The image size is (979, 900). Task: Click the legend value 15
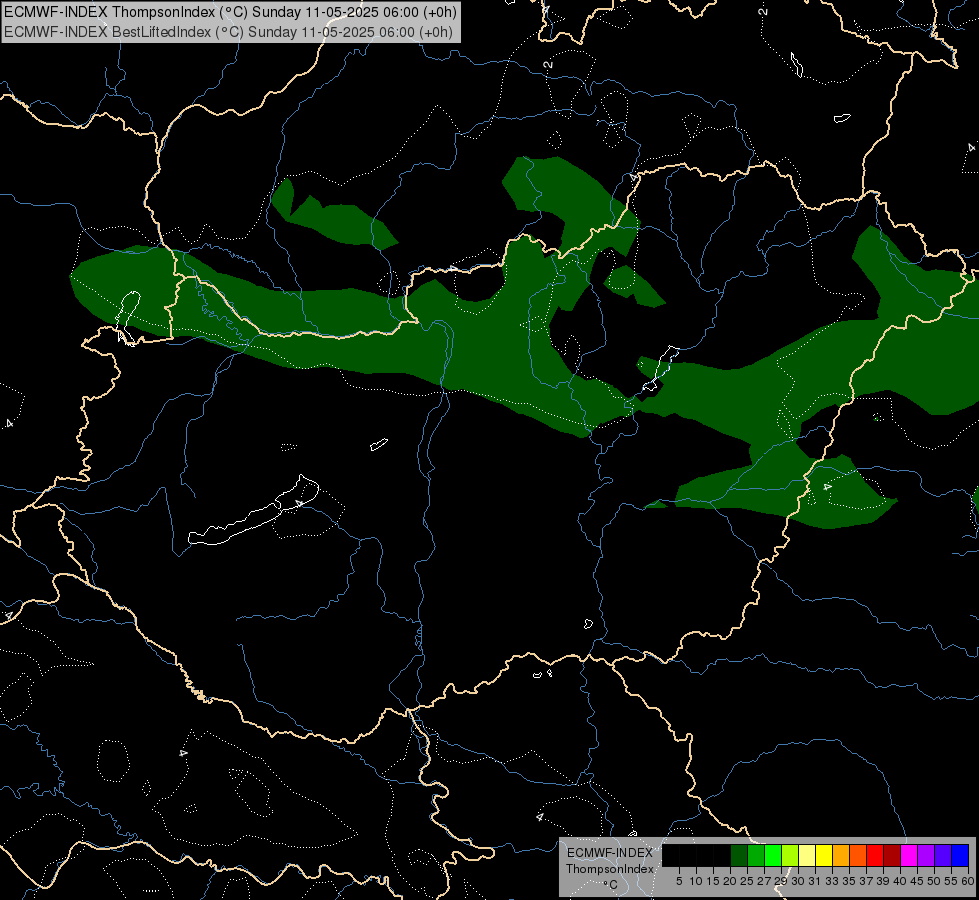click(x=713, y=881)
